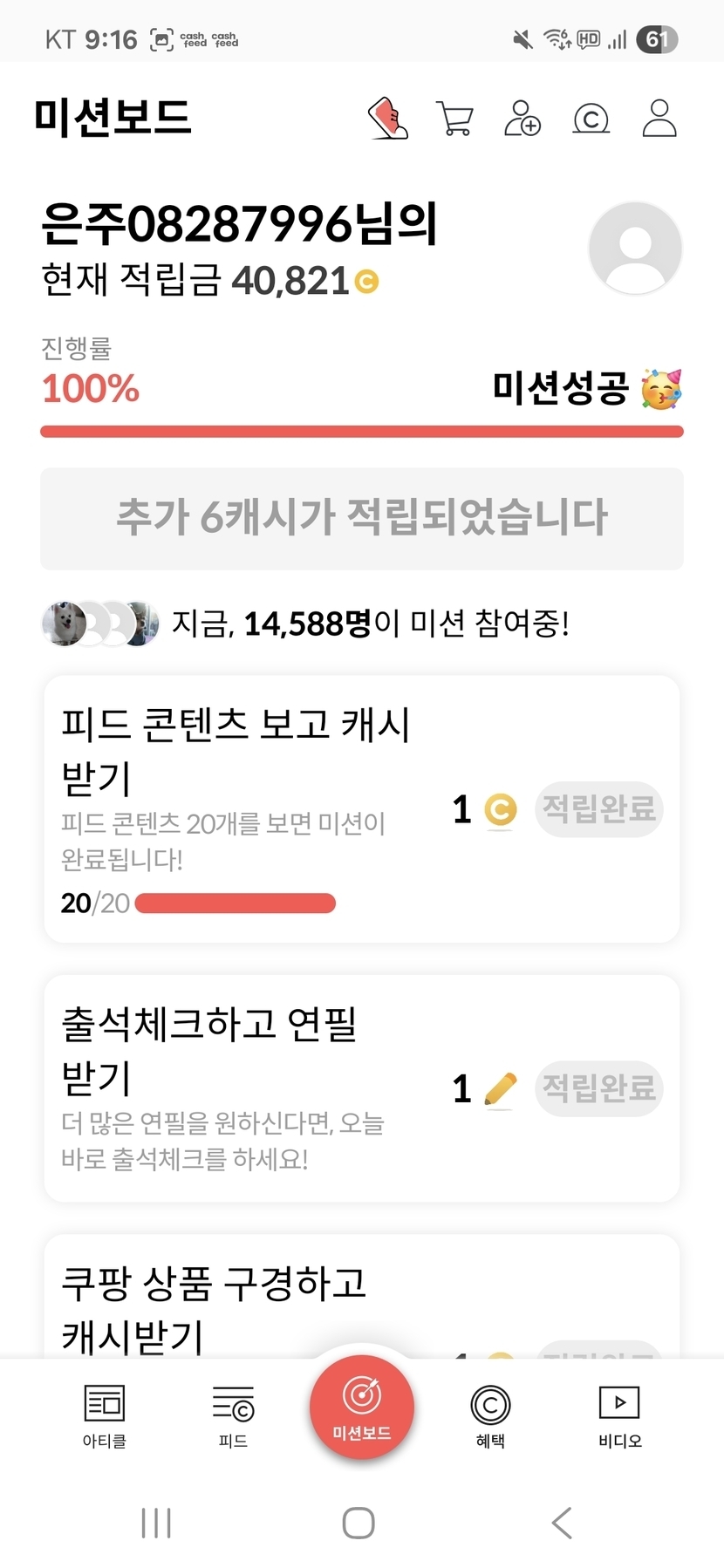Tap the red sneaker icon in header
This screenshot has width=724, height=1568.
click(388, 118)
